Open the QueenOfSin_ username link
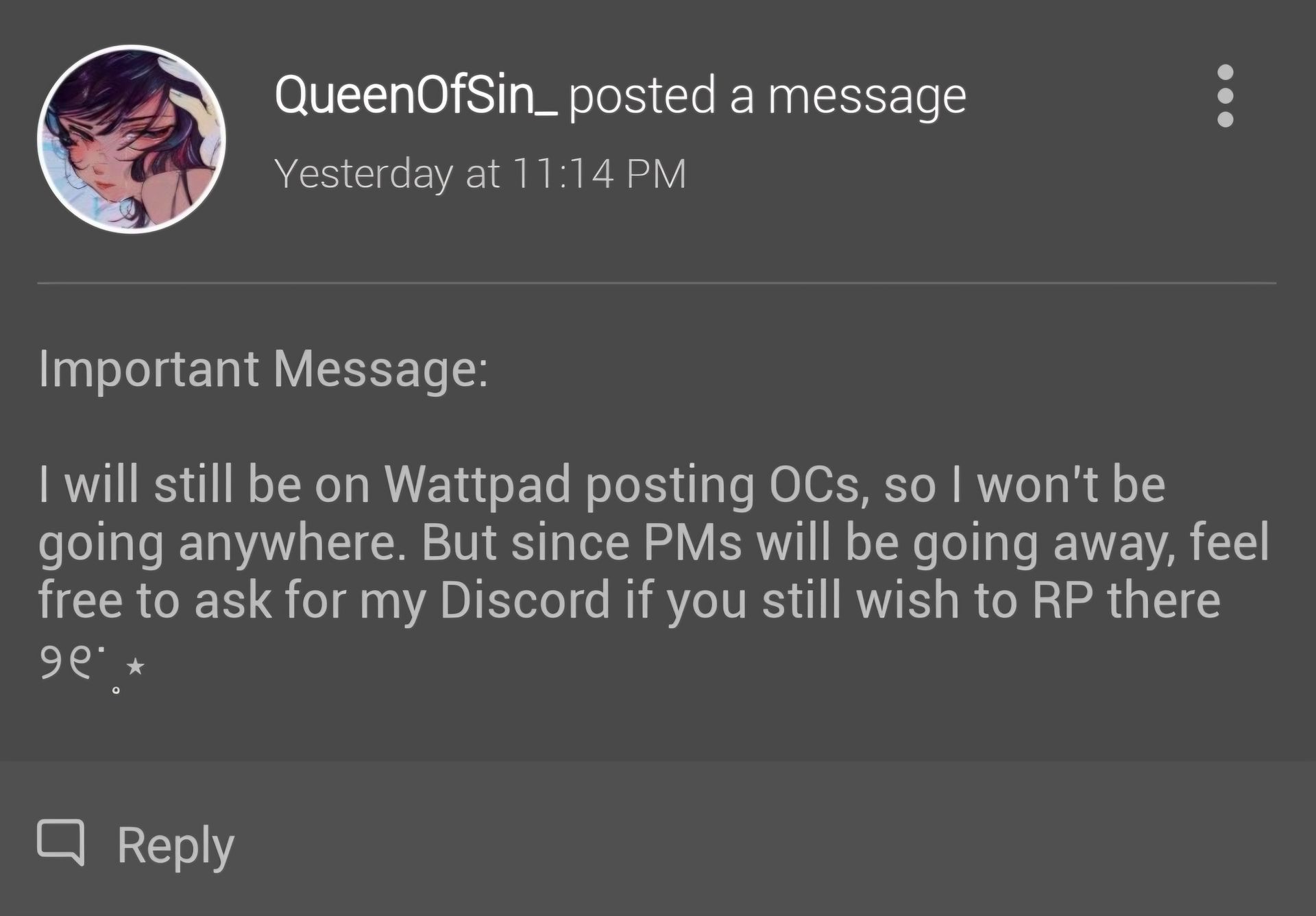 pos(415,95)
